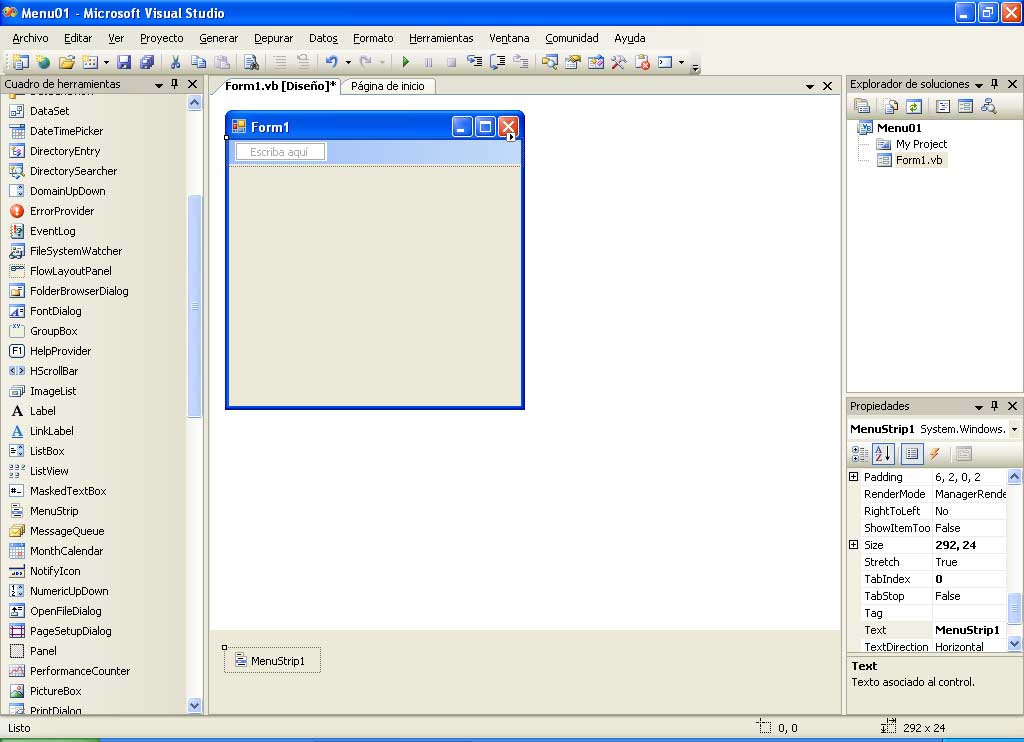This screenshot has width=1024, height=742.
Task: Click the 'Escriba aquí' menu text box
Action: tap(280, 152)
